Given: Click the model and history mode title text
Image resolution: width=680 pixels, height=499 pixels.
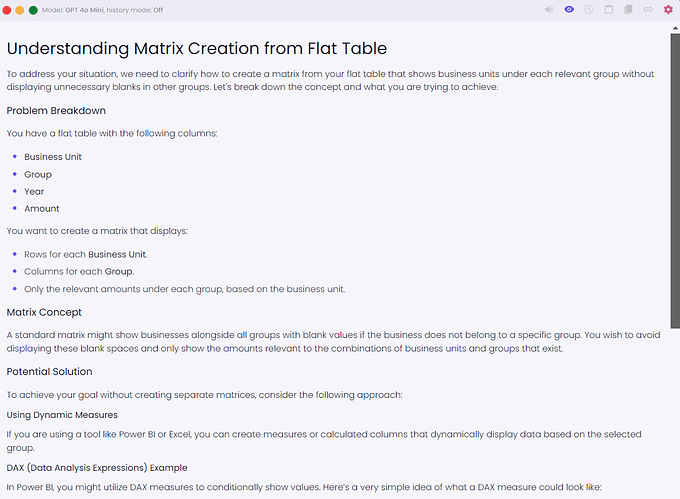Looking at the screenshot, I should [102, 10].
